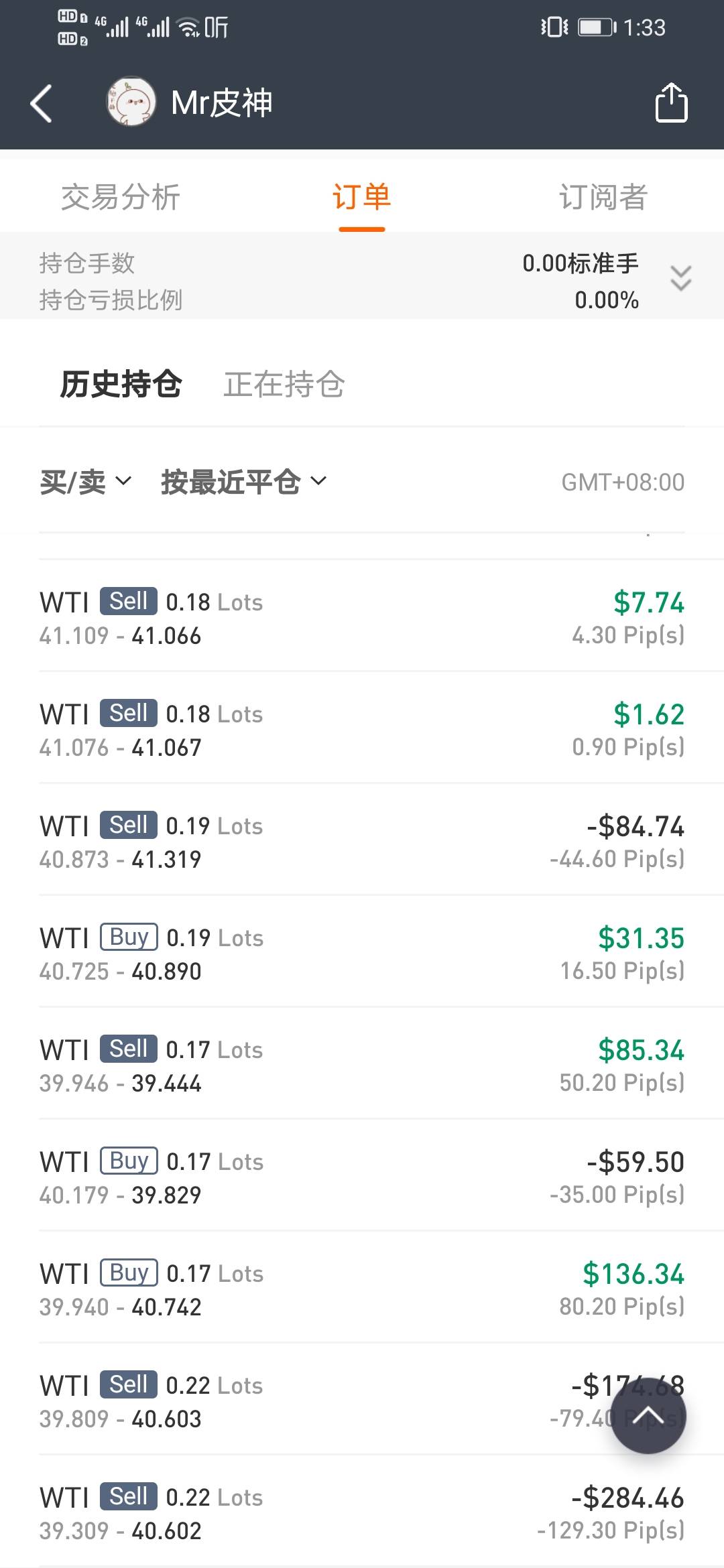Show 正在持仓 open positions
This screenshot has width=724, height=1568.
(x=284, y=385)
